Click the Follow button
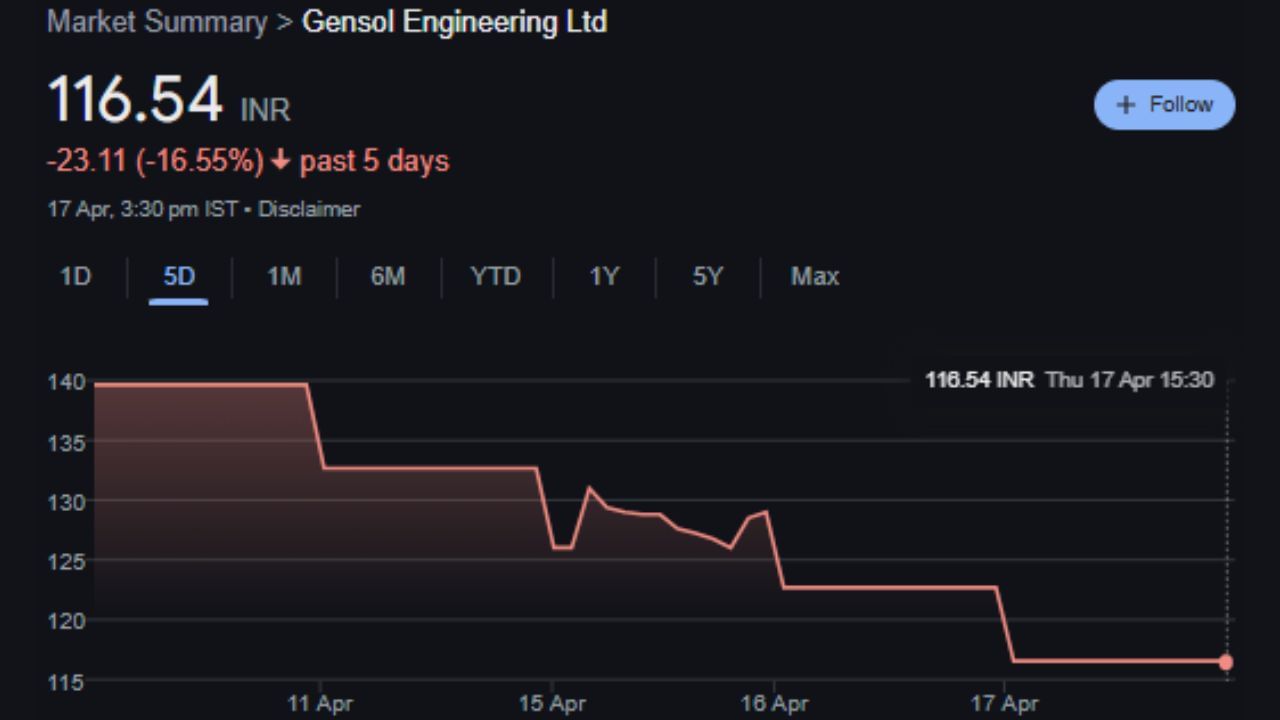The height and width of the screenshot is (720, 1280). pos(1164,105)
